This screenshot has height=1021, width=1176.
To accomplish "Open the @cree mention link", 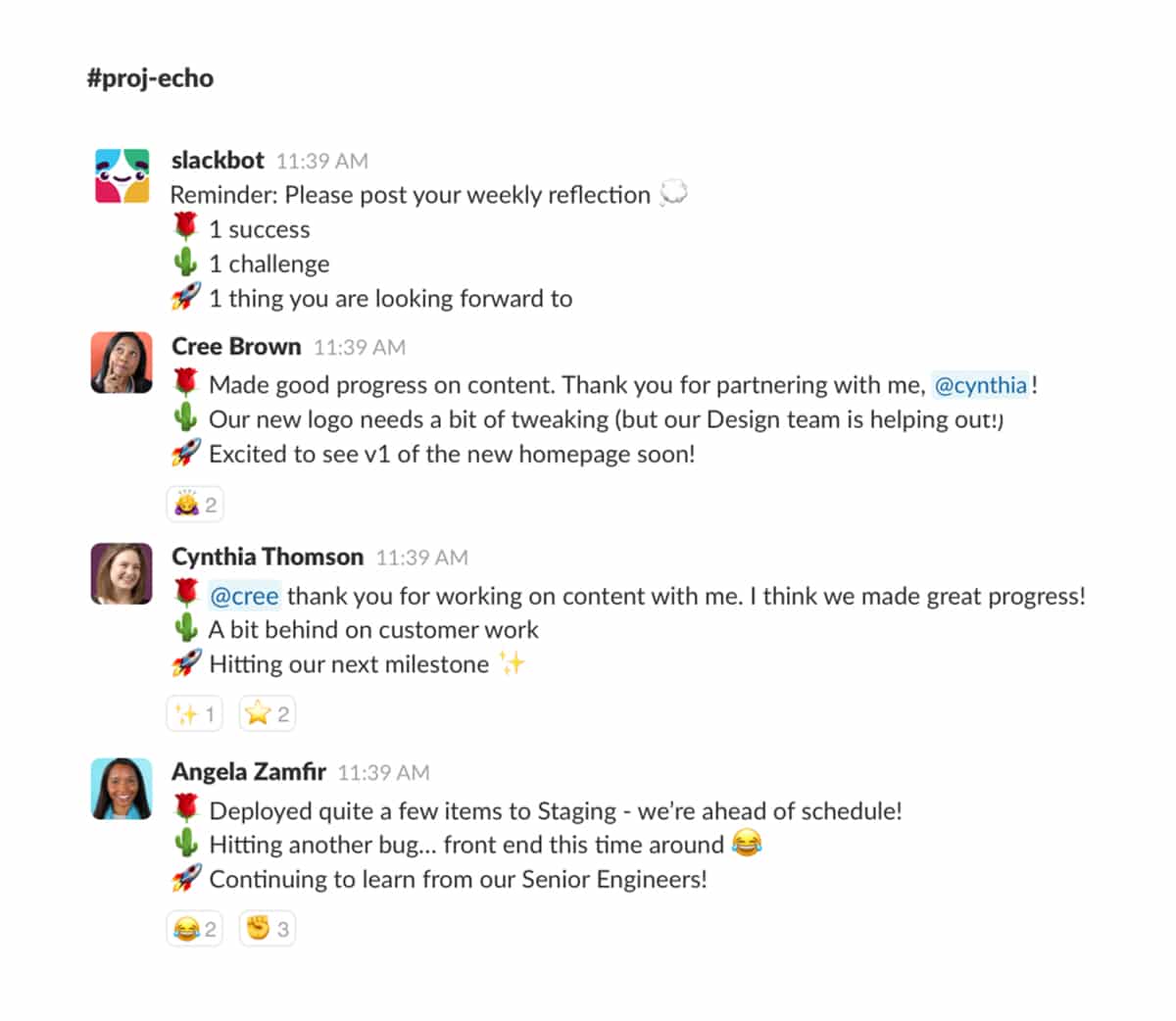I will [x=244, y=596].
